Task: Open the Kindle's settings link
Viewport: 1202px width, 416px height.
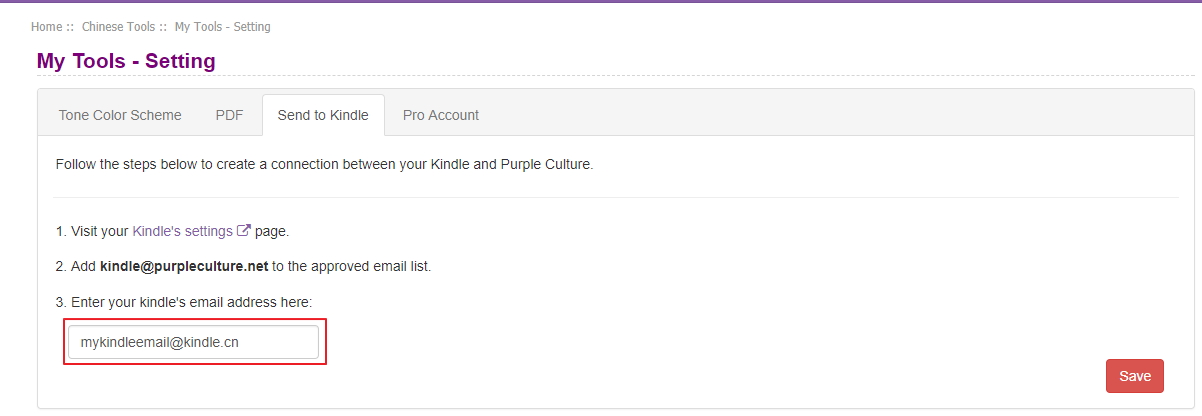Action: [x=182, y=231]
